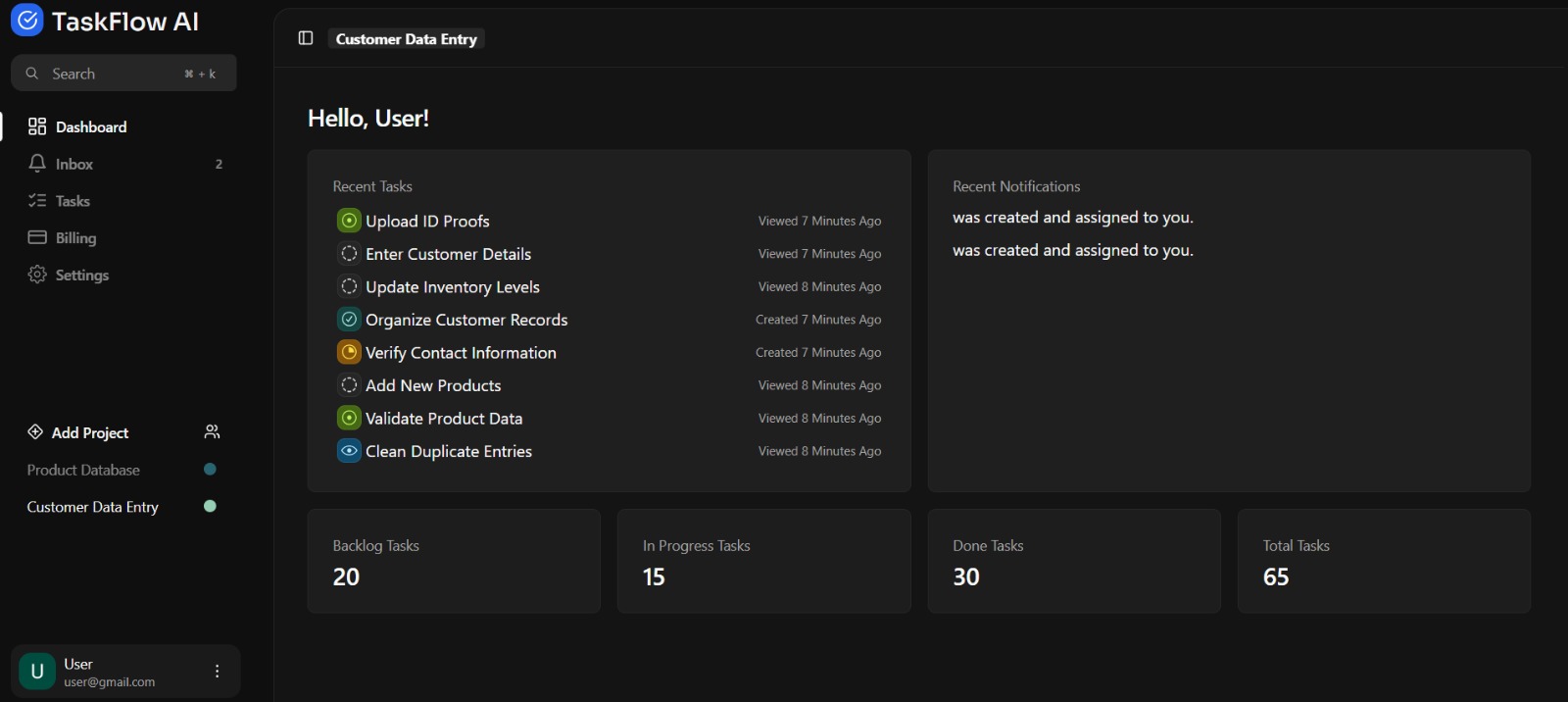Click the Organize Customer Records checkmark icon
Viewport: 1568px width, 702px height.
pyautogui.click(x=349, y=320)
